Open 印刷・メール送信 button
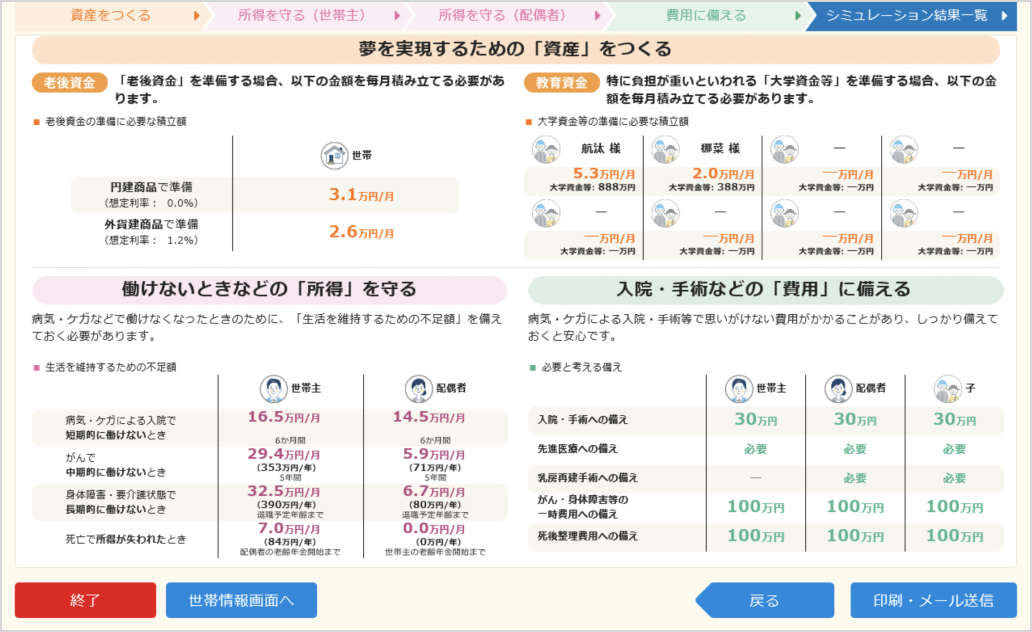The height and width of the screenshot is (632, 1032). point(933,600)
